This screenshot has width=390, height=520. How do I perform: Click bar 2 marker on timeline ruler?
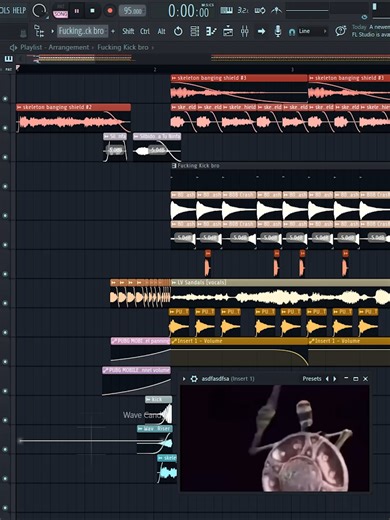coord(155,70)
